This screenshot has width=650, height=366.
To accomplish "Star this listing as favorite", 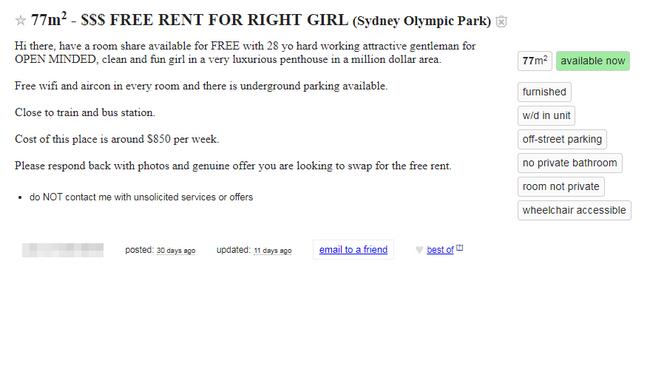I will 20,20.
